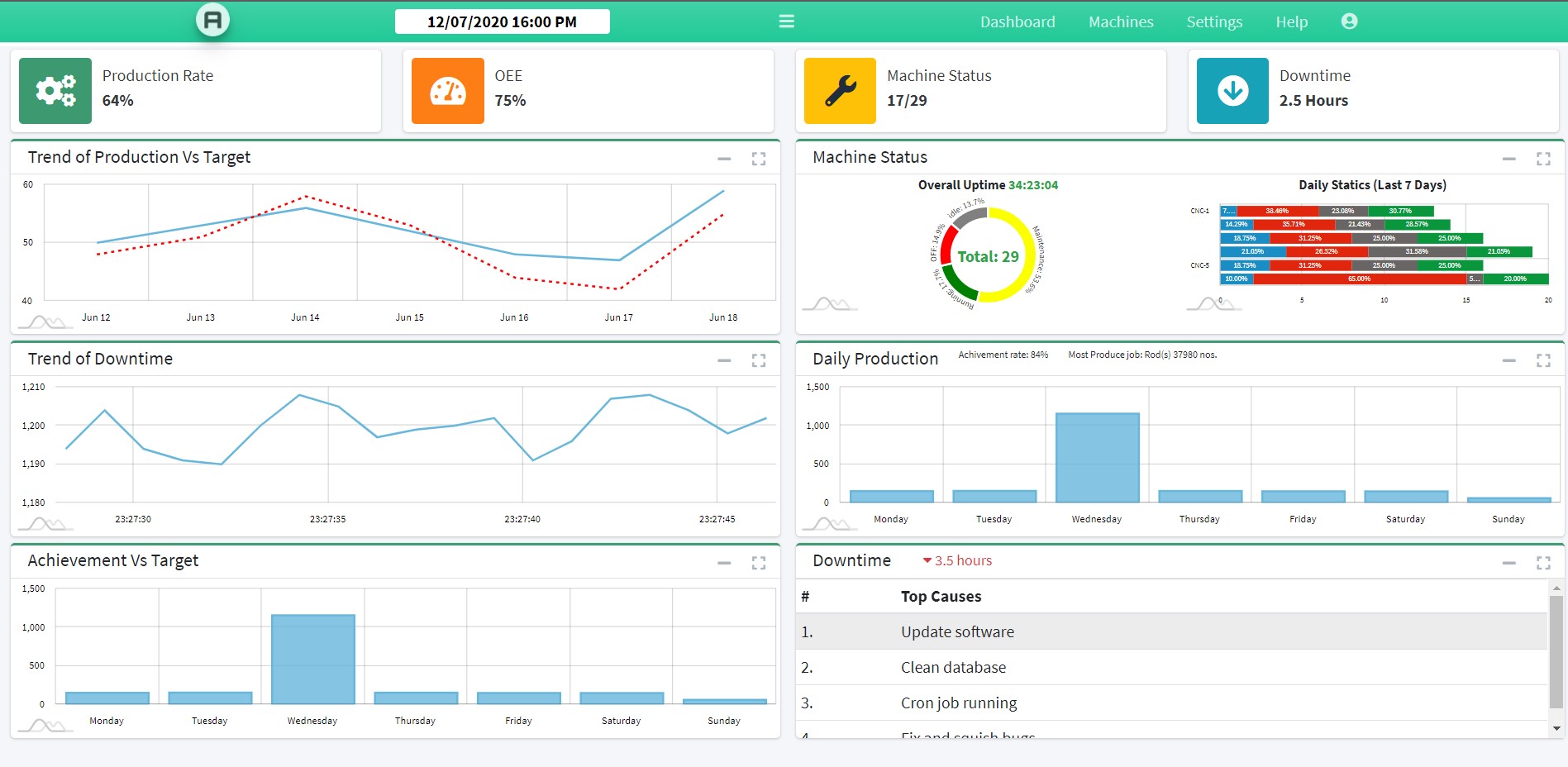The height and width of the screenshot is (767, 1568).
Task: Expand Trend of Downtime panel to fullscreen
Action: coord(758,360)
